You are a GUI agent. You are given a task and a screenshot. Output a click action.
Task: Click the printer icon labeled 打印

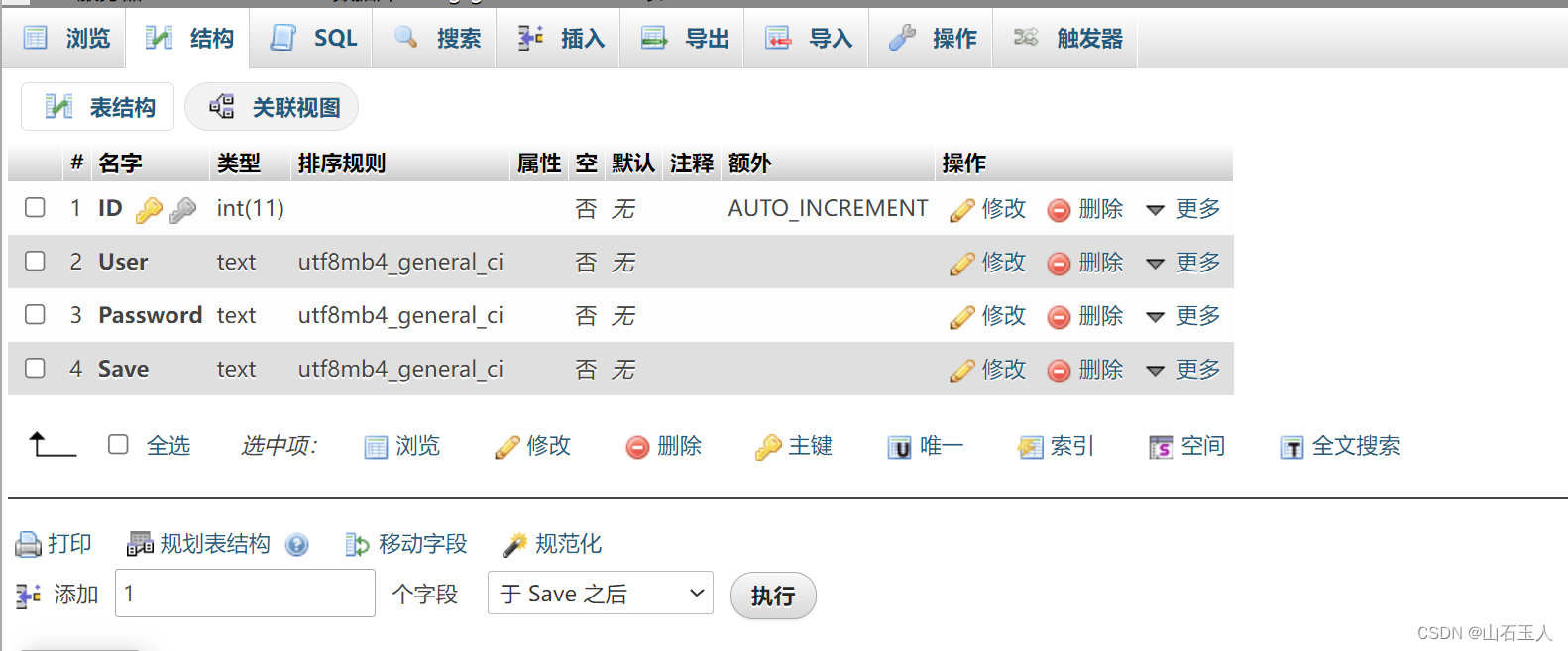pyautogui.click(x=28, y=544)
